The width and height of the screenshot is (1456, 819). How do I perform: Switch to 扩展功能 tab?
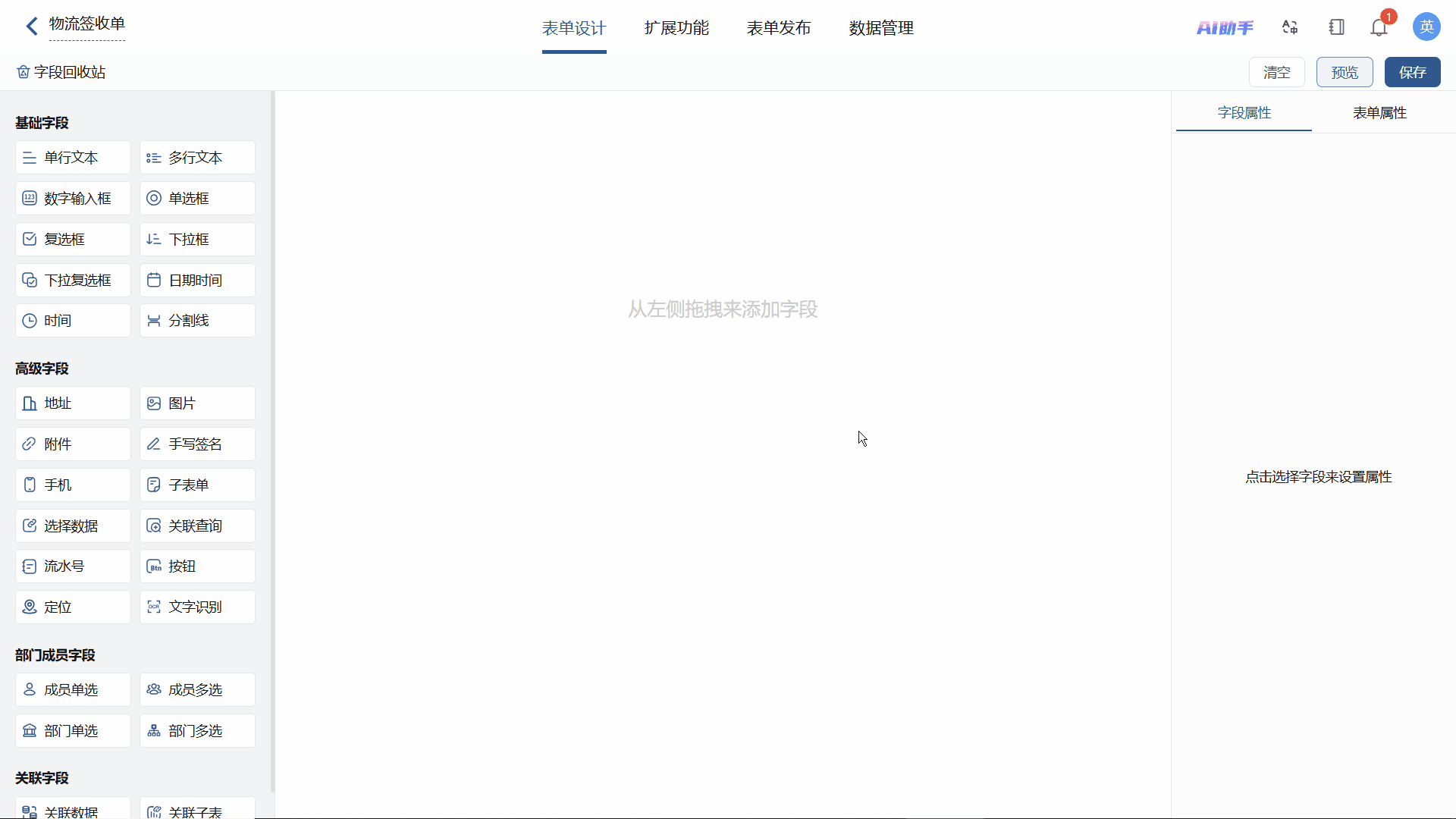coord(676,28)
